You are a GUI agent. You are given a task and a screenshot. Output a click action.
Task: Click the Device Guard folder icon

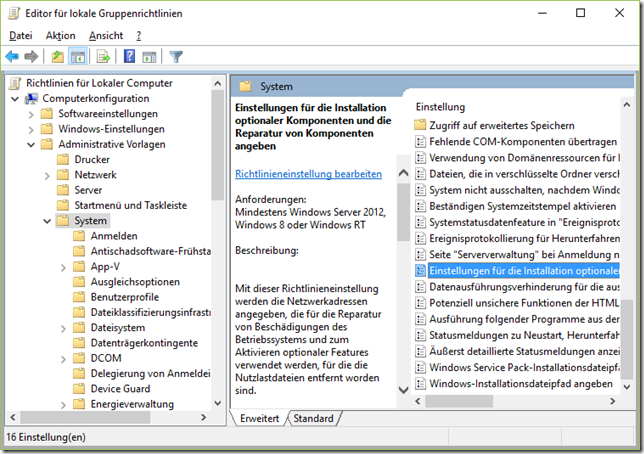coord(79,389)
